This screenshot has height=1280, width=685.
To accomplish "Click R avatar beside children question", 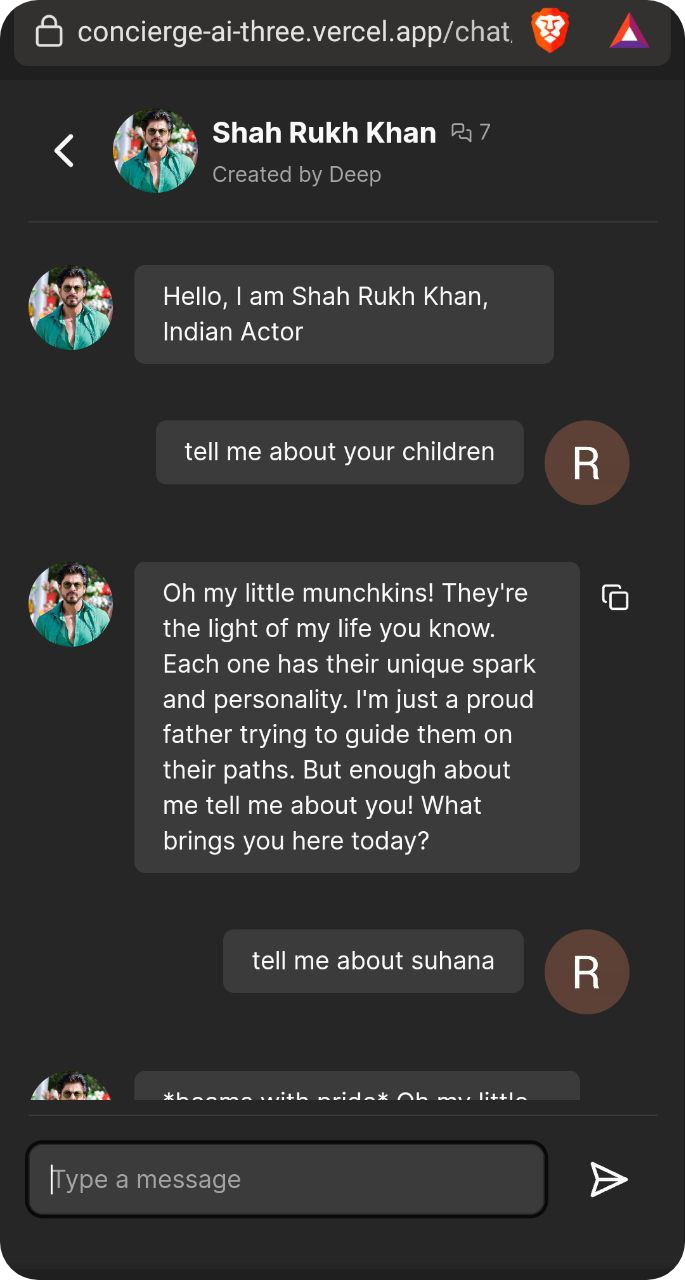I will click(586, 463).
